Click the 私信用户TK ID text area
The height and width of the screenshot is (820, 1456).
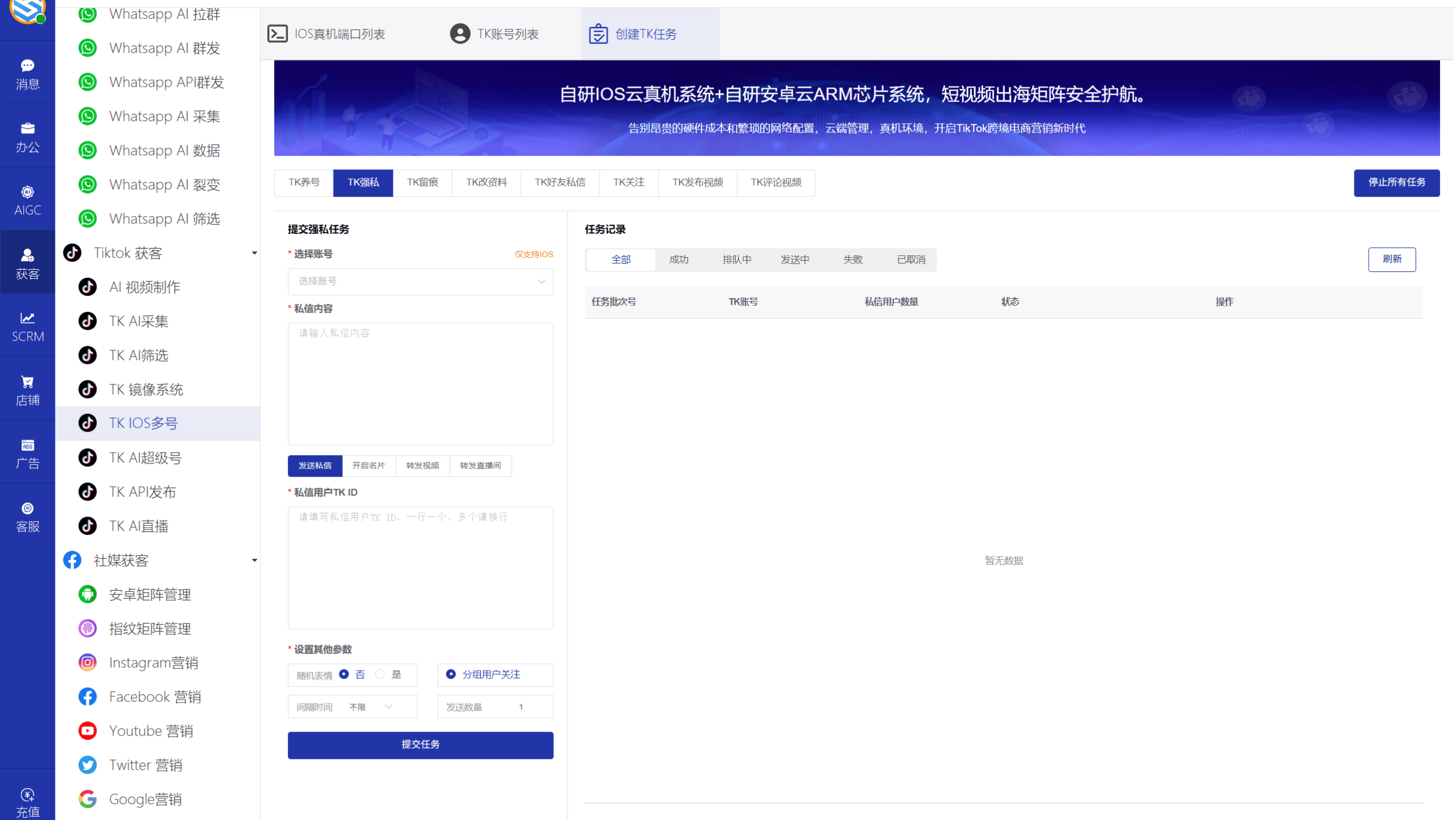[x=420, y=567]
